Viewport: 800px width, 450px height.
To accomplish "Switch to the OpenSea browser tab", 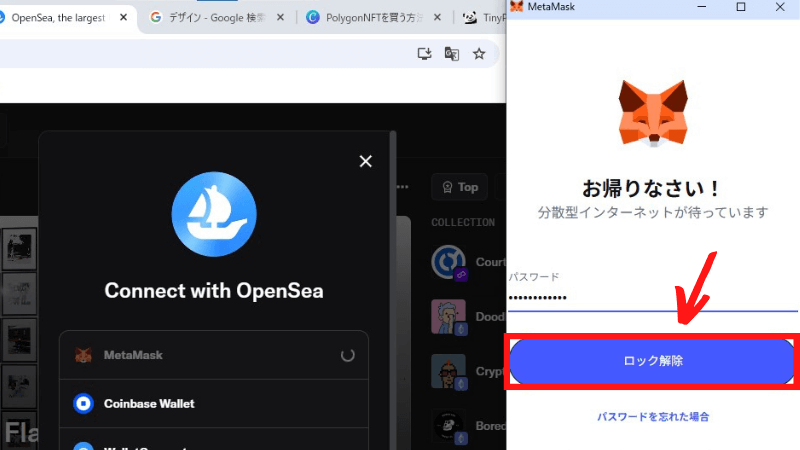I will point(58,18).
